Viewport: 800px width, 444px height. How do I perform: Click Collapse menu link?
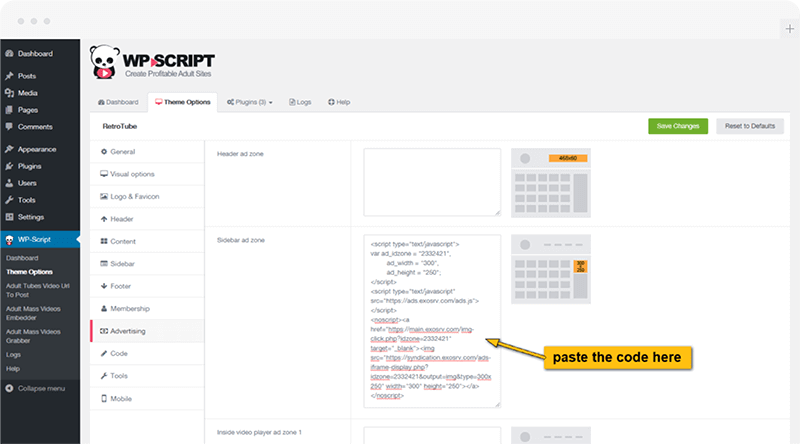(41, 388)
